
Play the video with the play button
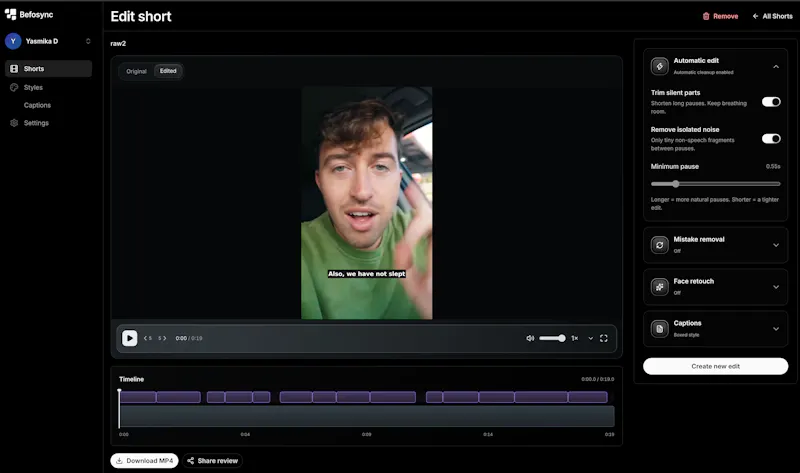point(130,338)
